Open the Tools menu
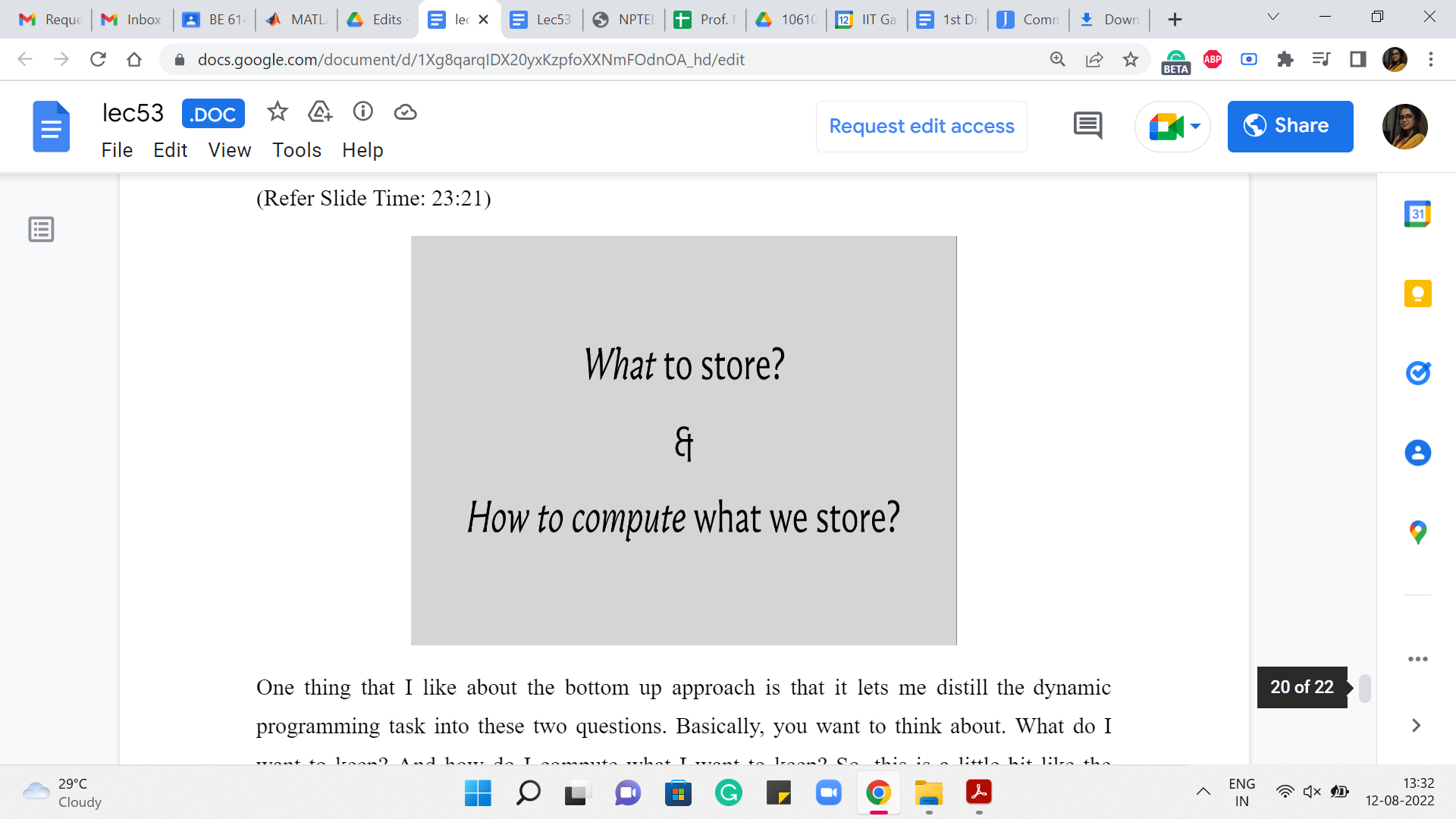 297,150
